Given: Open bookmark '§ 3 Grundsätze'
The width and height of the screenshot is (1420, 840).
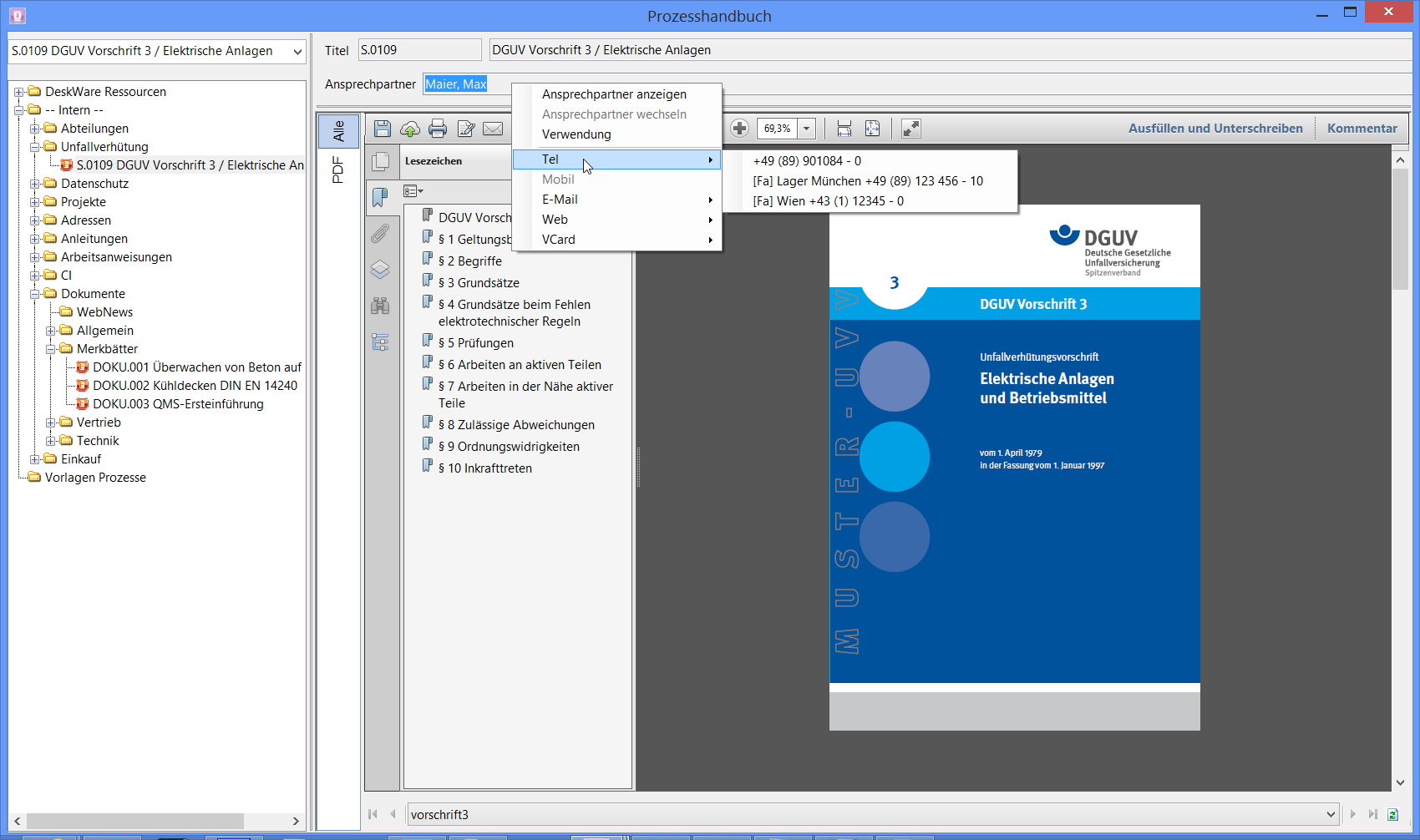Looking at the screenshot, I should click(479, 283).
